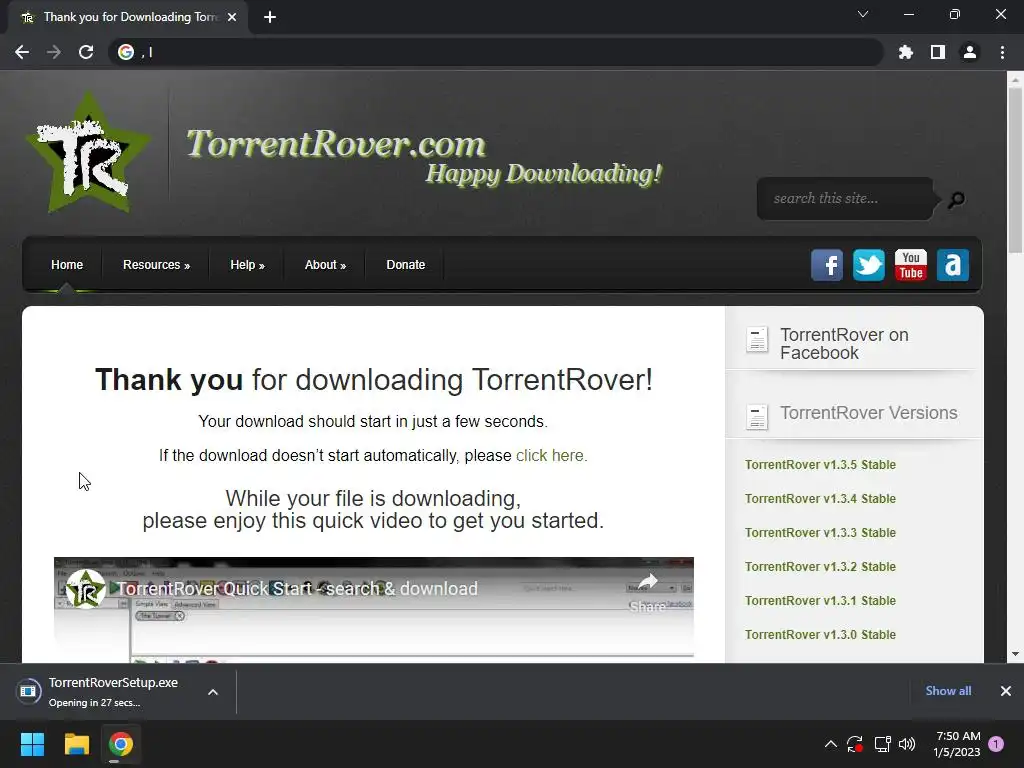Open the TorrentRover Facebook page icon
This screenshot has width=1024, height=768.
coord(827,265)
